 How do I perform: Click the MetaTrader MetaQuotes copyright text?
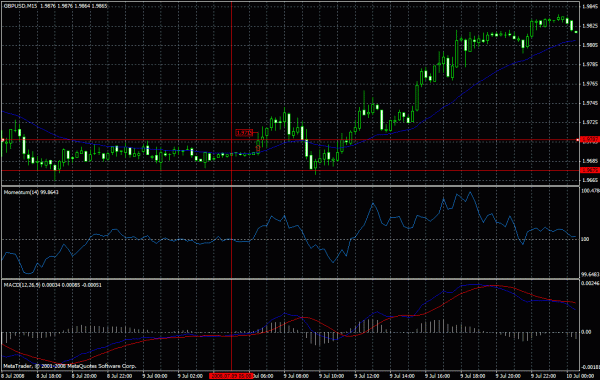(x=70, y=366)
